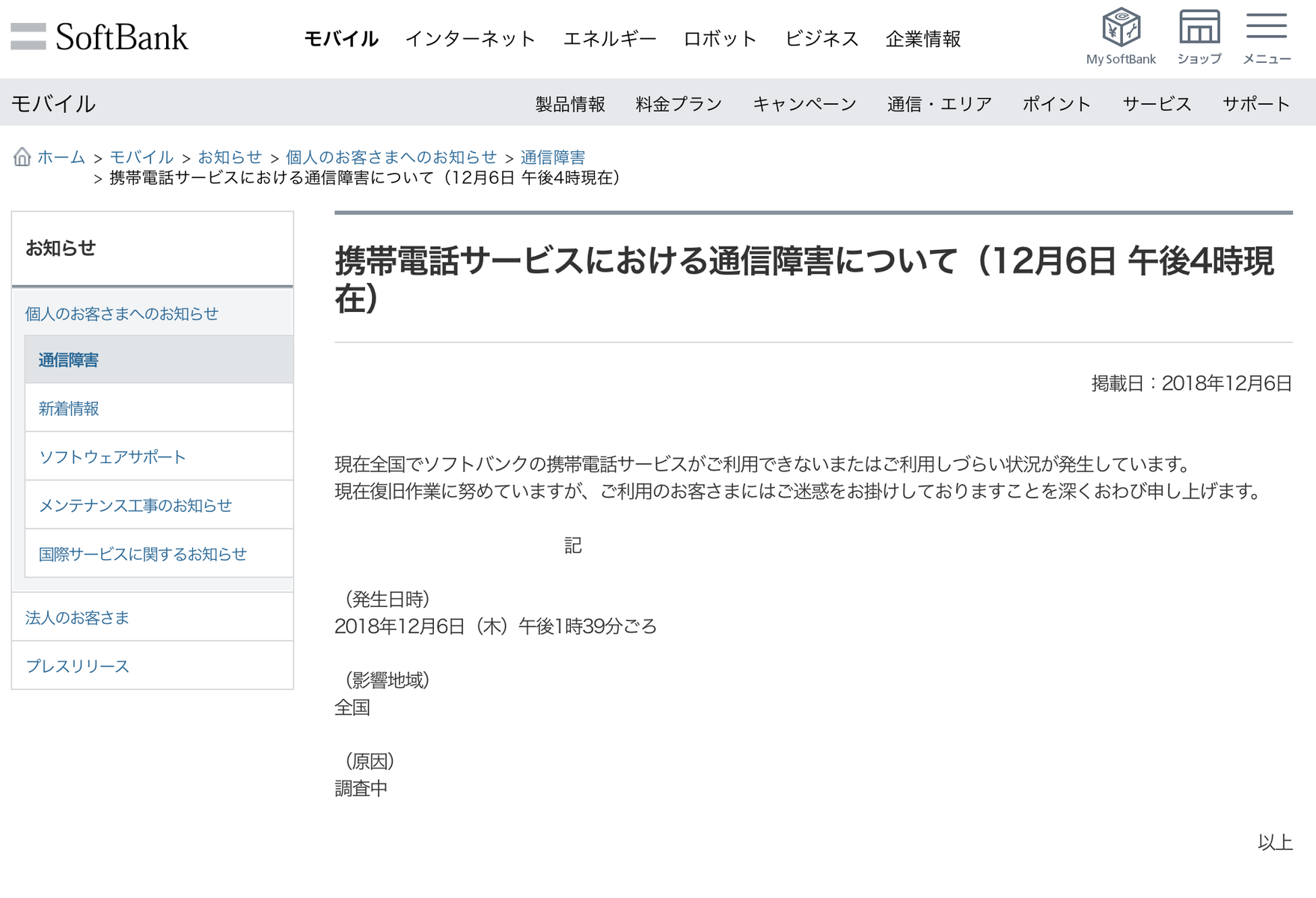Screen dimensions: 1316x898
Task: Go to ホーム breadcrumb link
Action: pyautogui.click(x=61, y=157)
